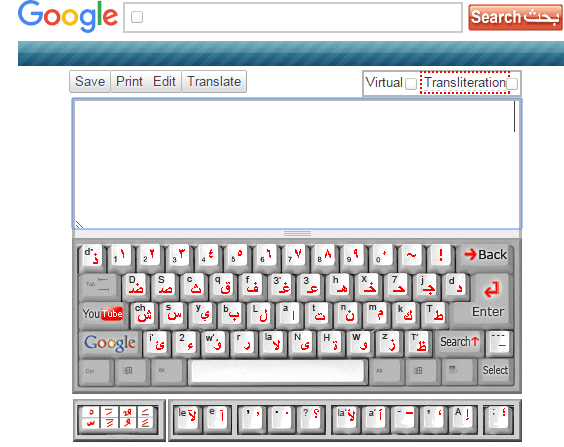564x447 pixels.
Task: Click the Translate button
Action: pyautogui.click(x=214, y=82)
